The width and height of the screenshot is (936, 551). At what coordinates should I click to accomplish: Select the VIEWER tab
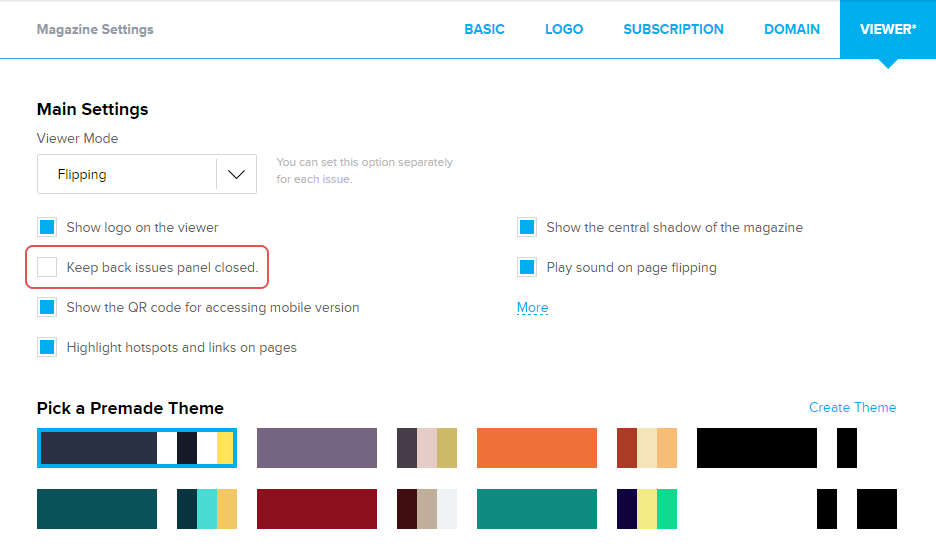887,29
